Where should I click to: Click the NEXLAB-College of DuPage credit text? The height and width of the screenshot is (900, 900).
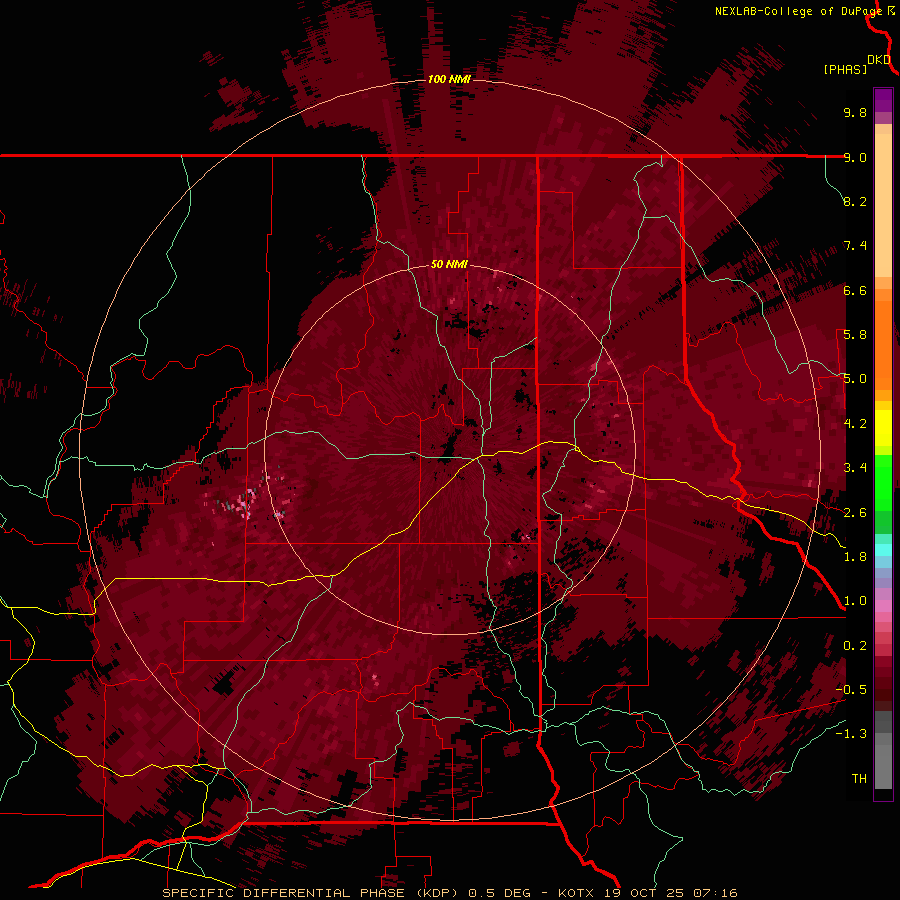pos(798,11)
